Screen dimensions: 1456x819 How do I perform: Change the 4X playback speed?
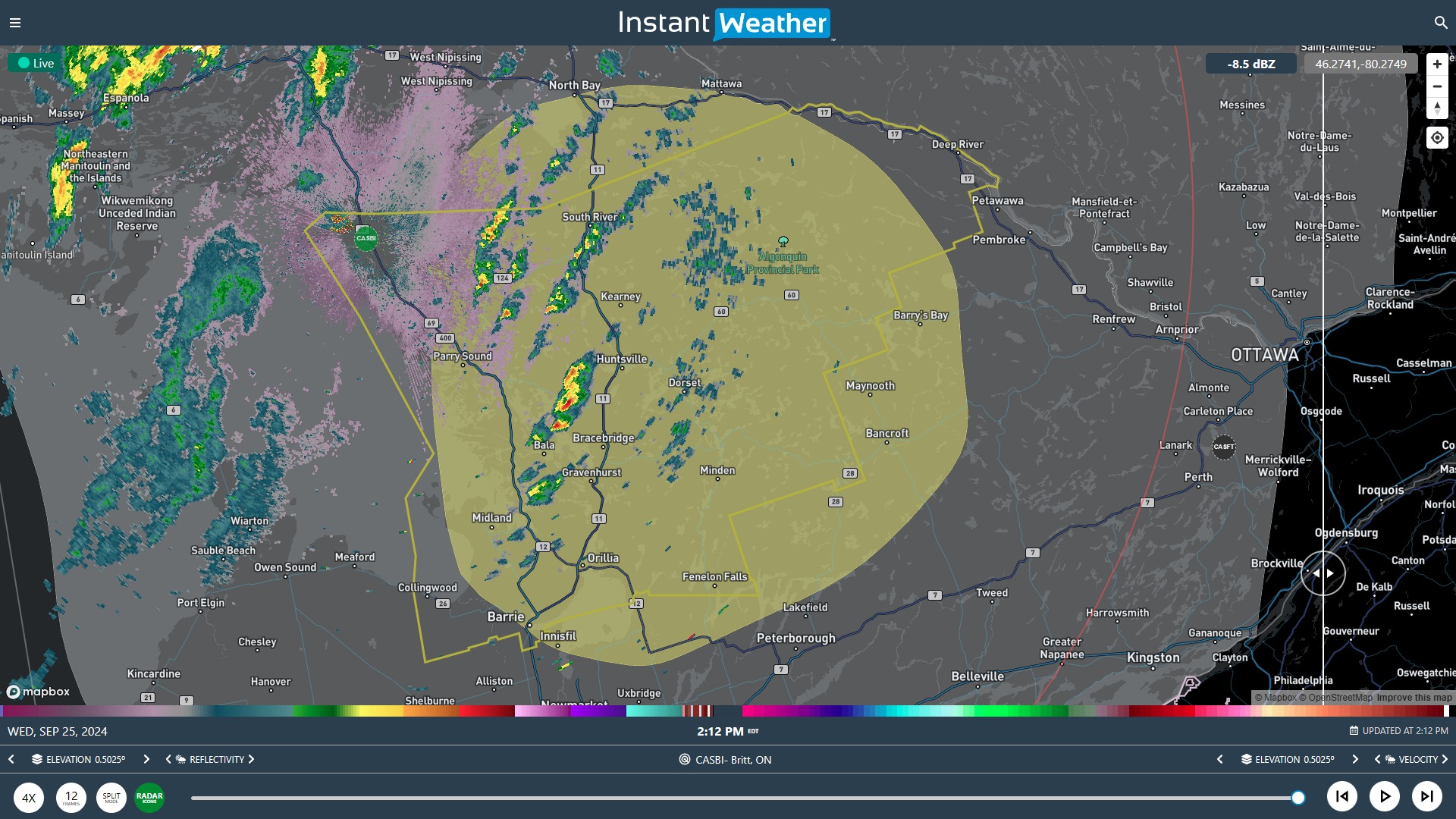pos(29,798)
